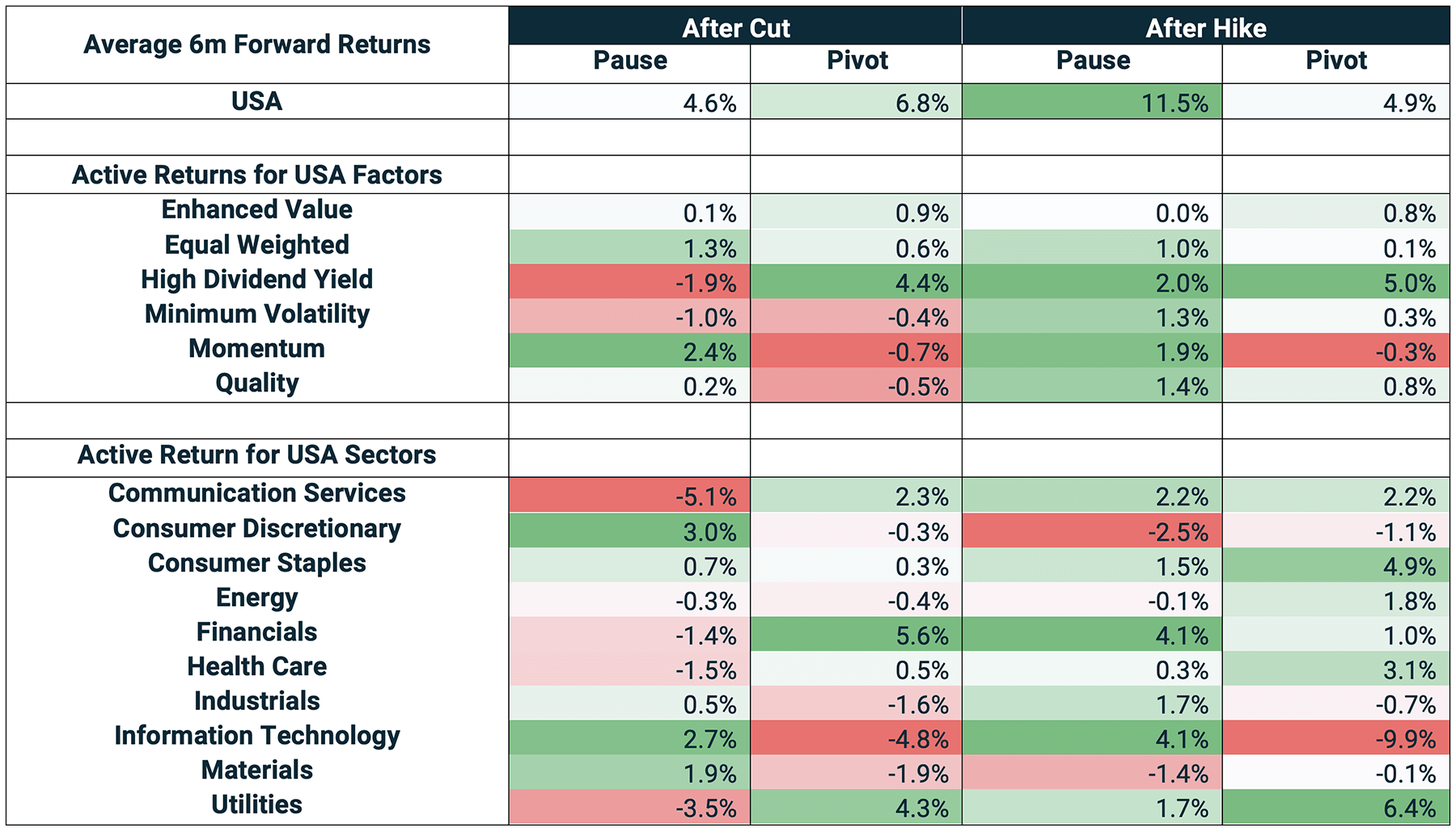Click the After Cut column group header
The image size is (1456, 832).
[x=735, y=27]
